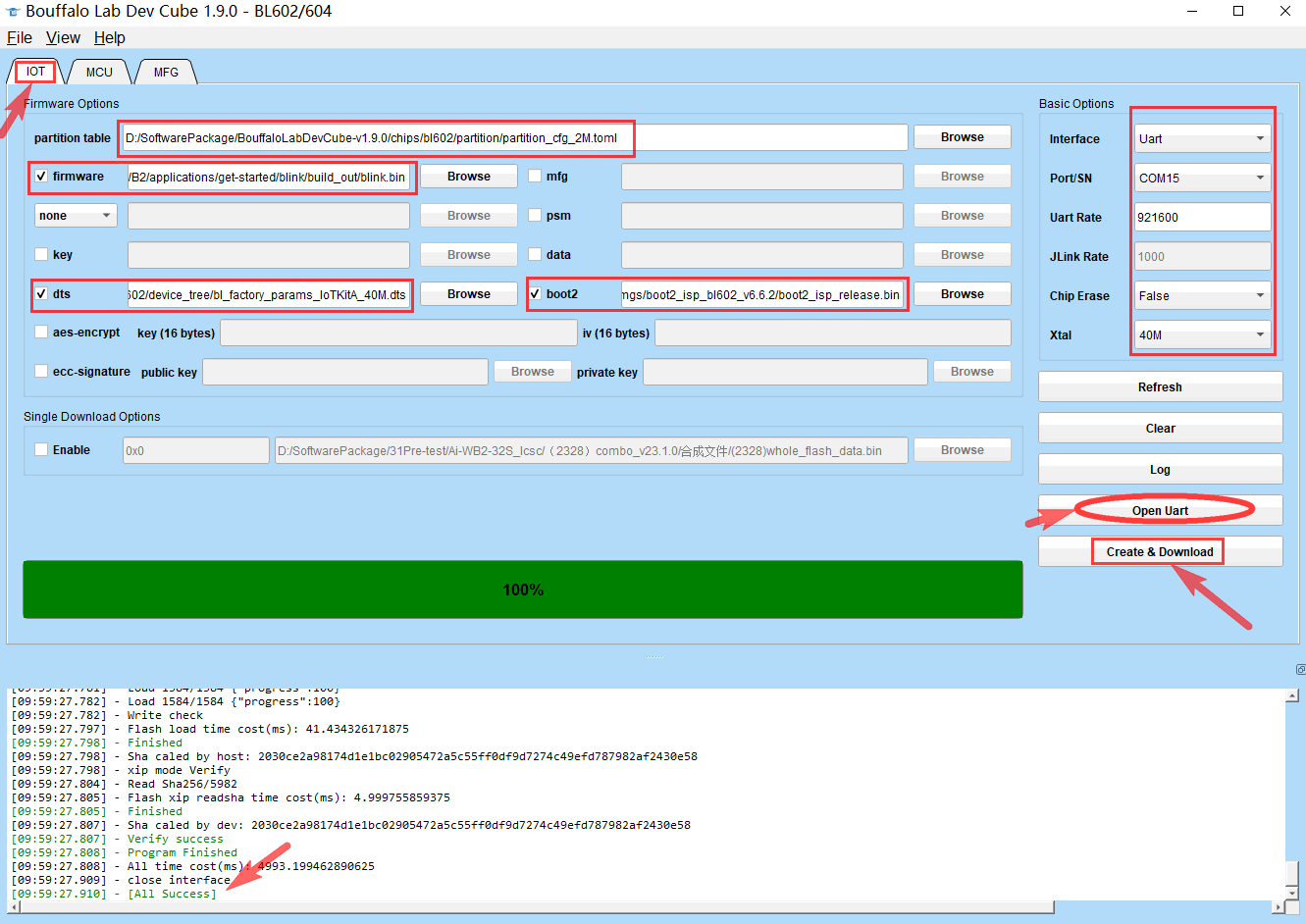The image size is (1306, 924).
Task: Enable aes-encrypt option
Action: 41,332
